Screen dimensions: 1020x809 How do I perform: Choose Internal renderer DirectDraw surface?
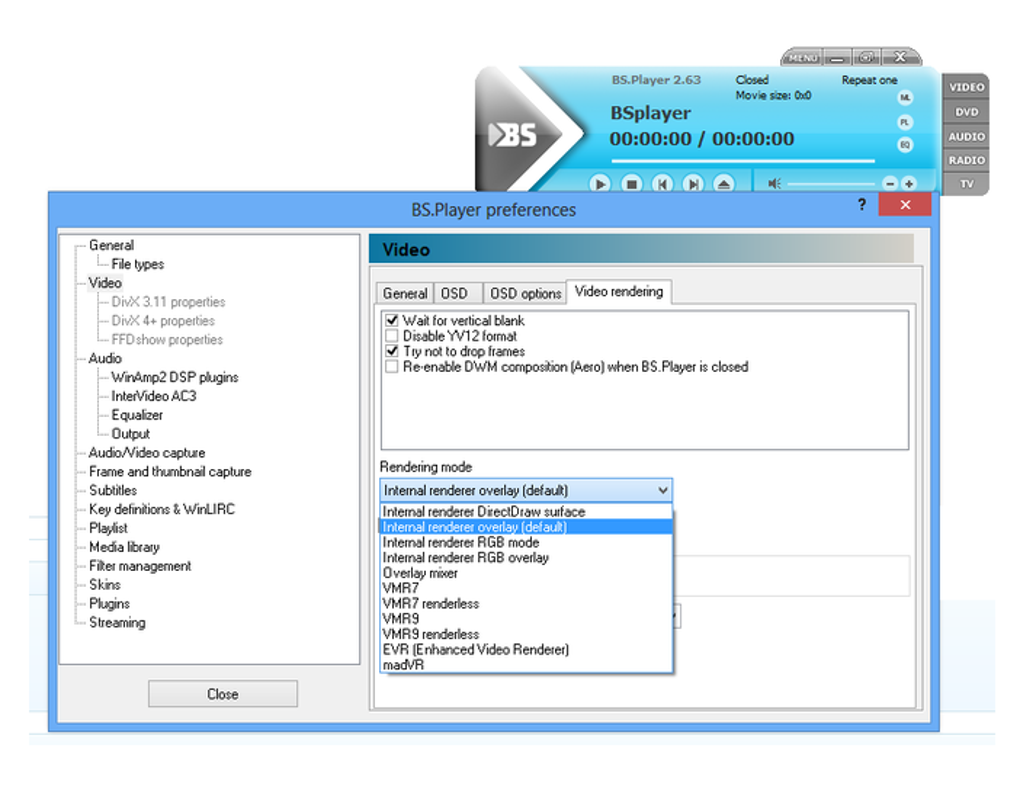(x=526, y=512)
